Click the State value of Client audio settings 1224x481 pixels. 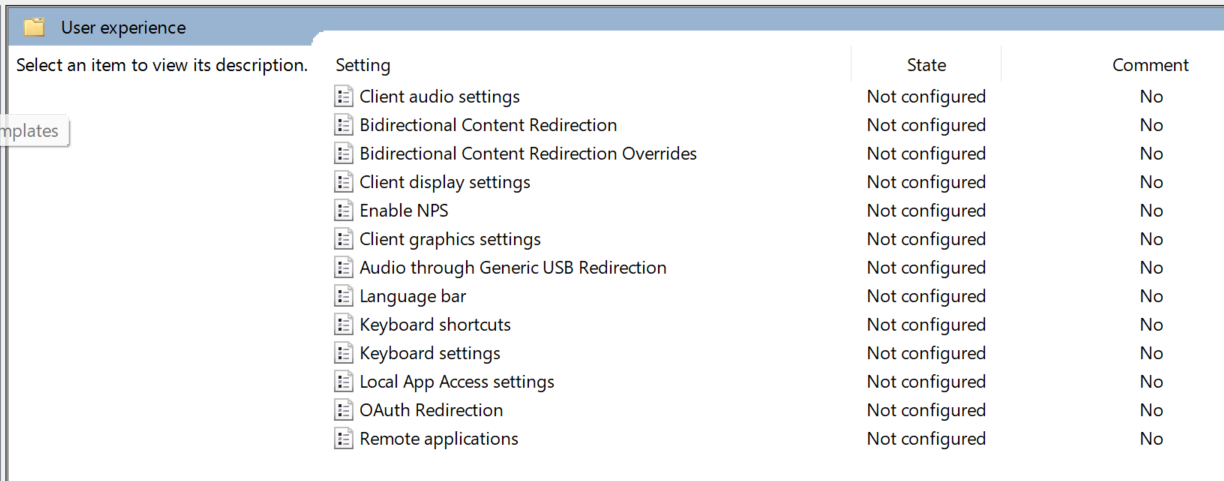click(926, 97)
